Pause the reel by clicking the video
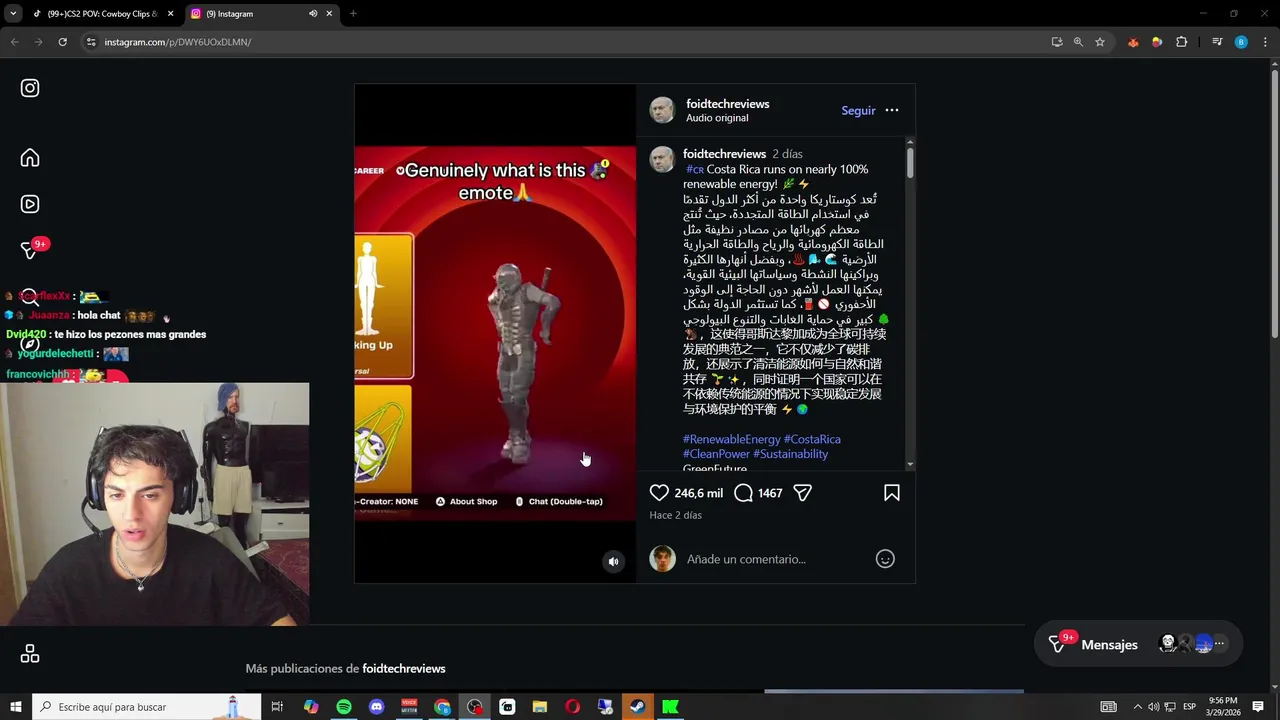 pos(495,333)
